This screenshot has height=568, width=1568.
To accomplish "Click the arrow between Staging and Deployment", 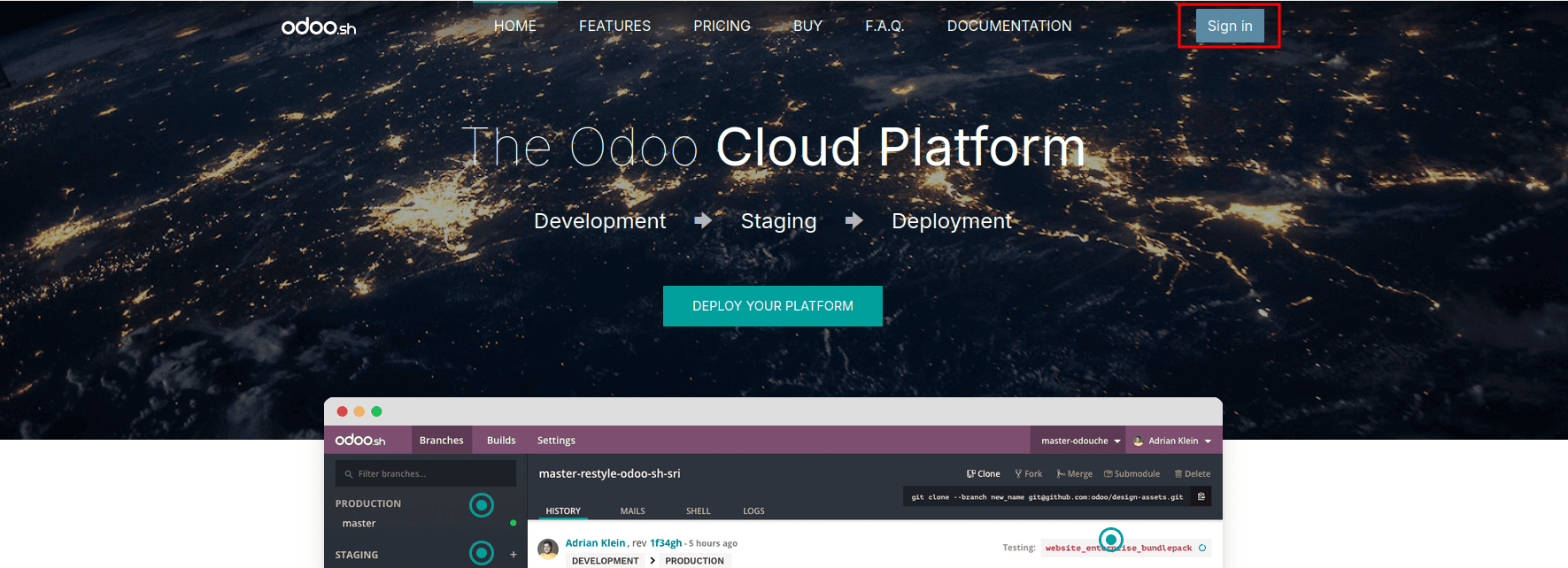I will (x=854, y=220).
